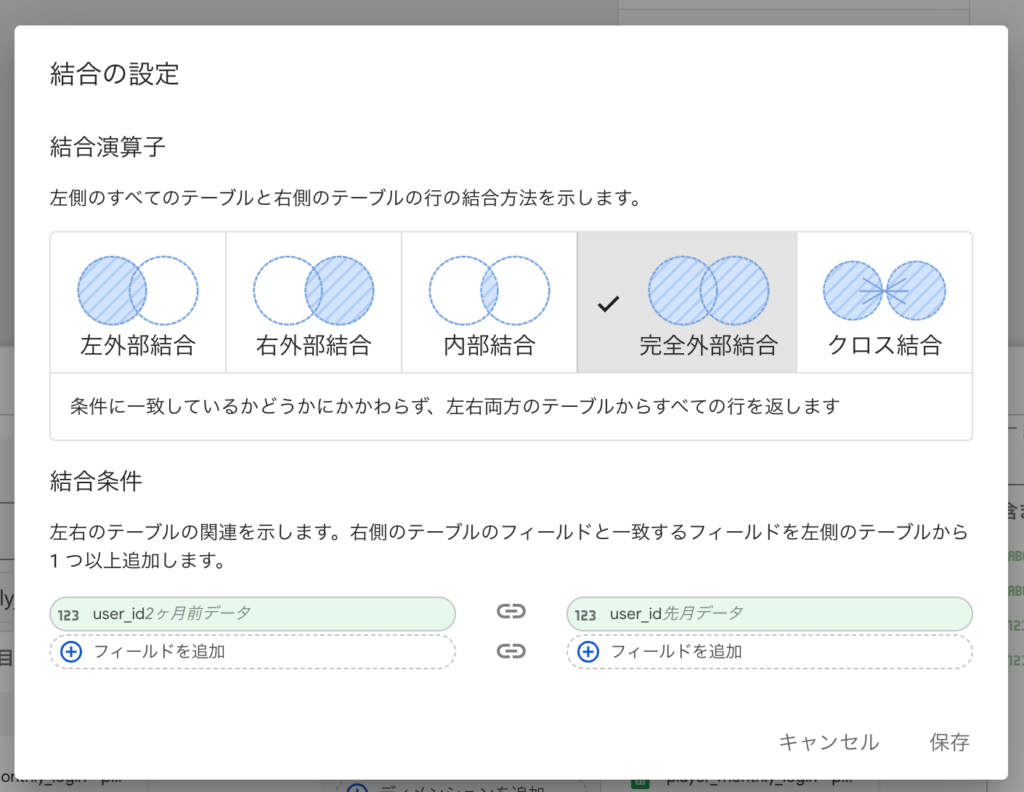The image size is (1024, 792).
Task: Open the user_id 先月データ field selector
Action: 769,613
